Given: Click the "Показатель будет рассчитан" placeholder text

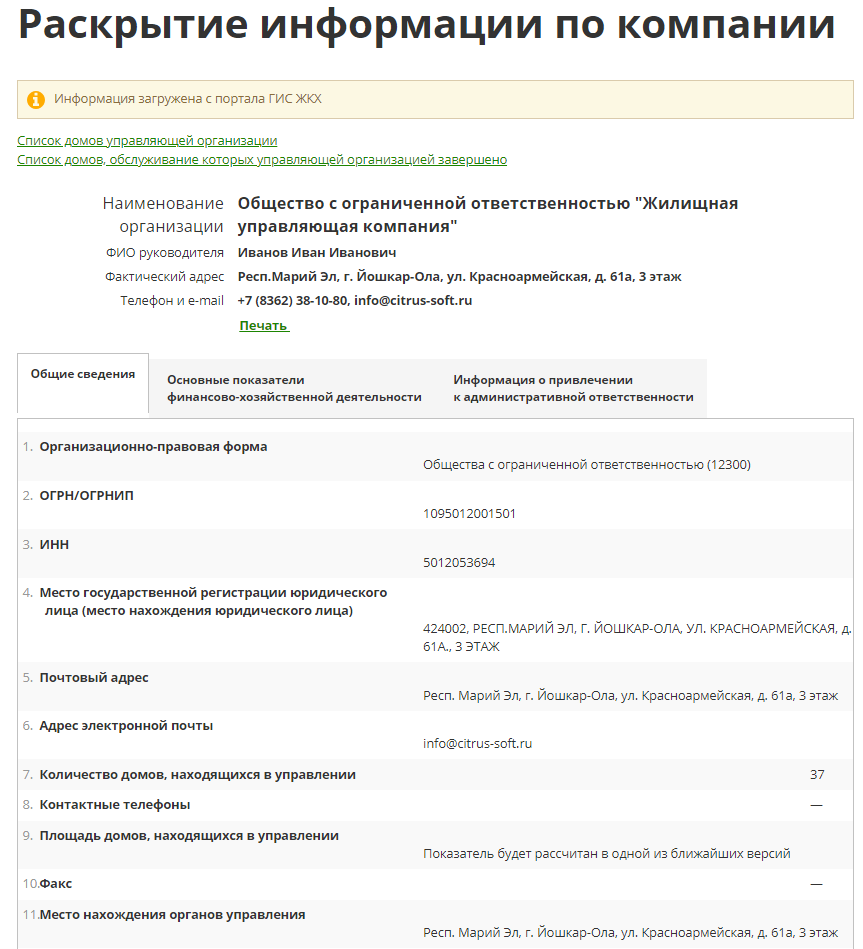Looking at the screenshot, I should (606, 854).
